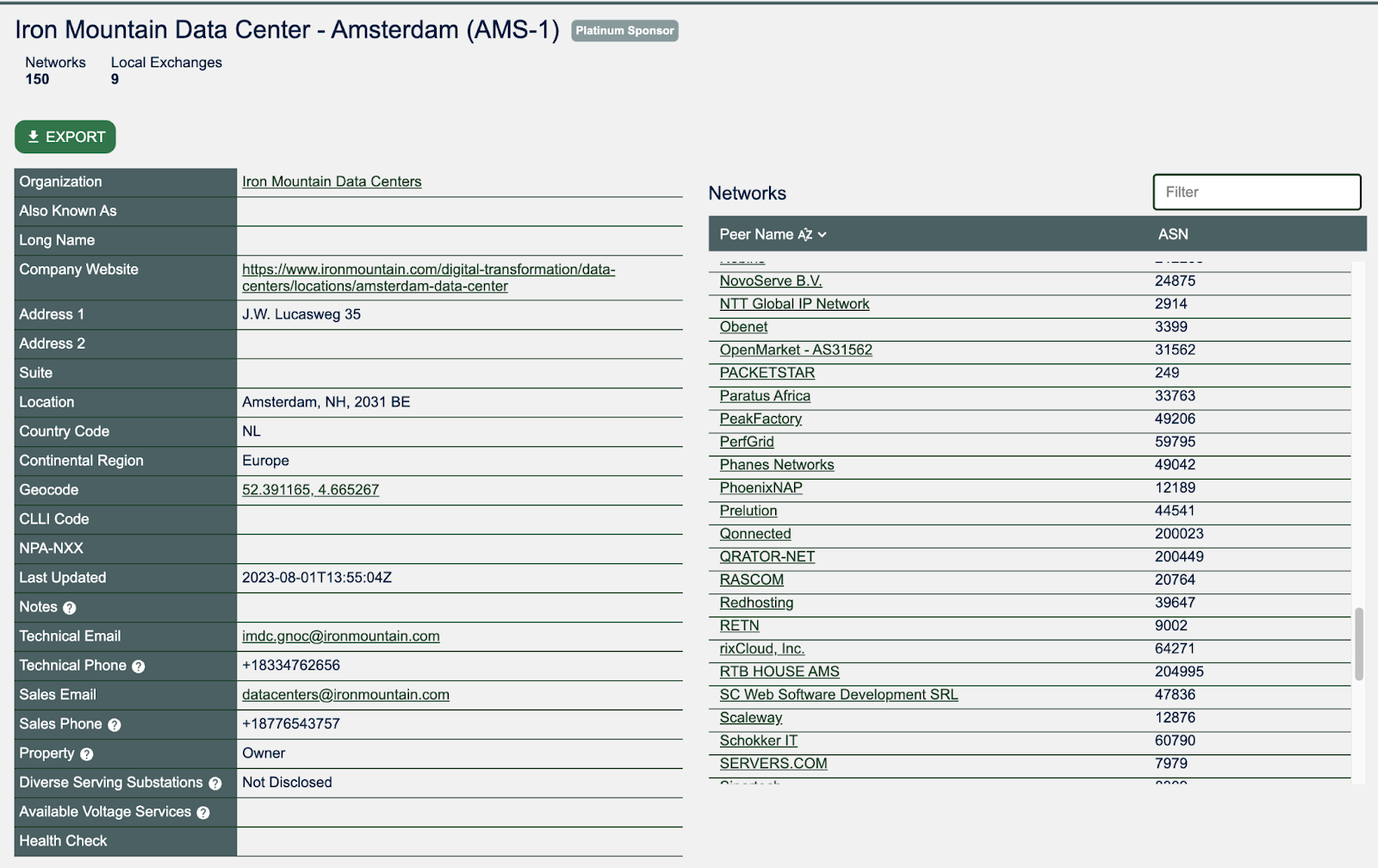1378x868 pixels.
Task: Sort networks by ASN column header
Action: tap(1173, 234)
